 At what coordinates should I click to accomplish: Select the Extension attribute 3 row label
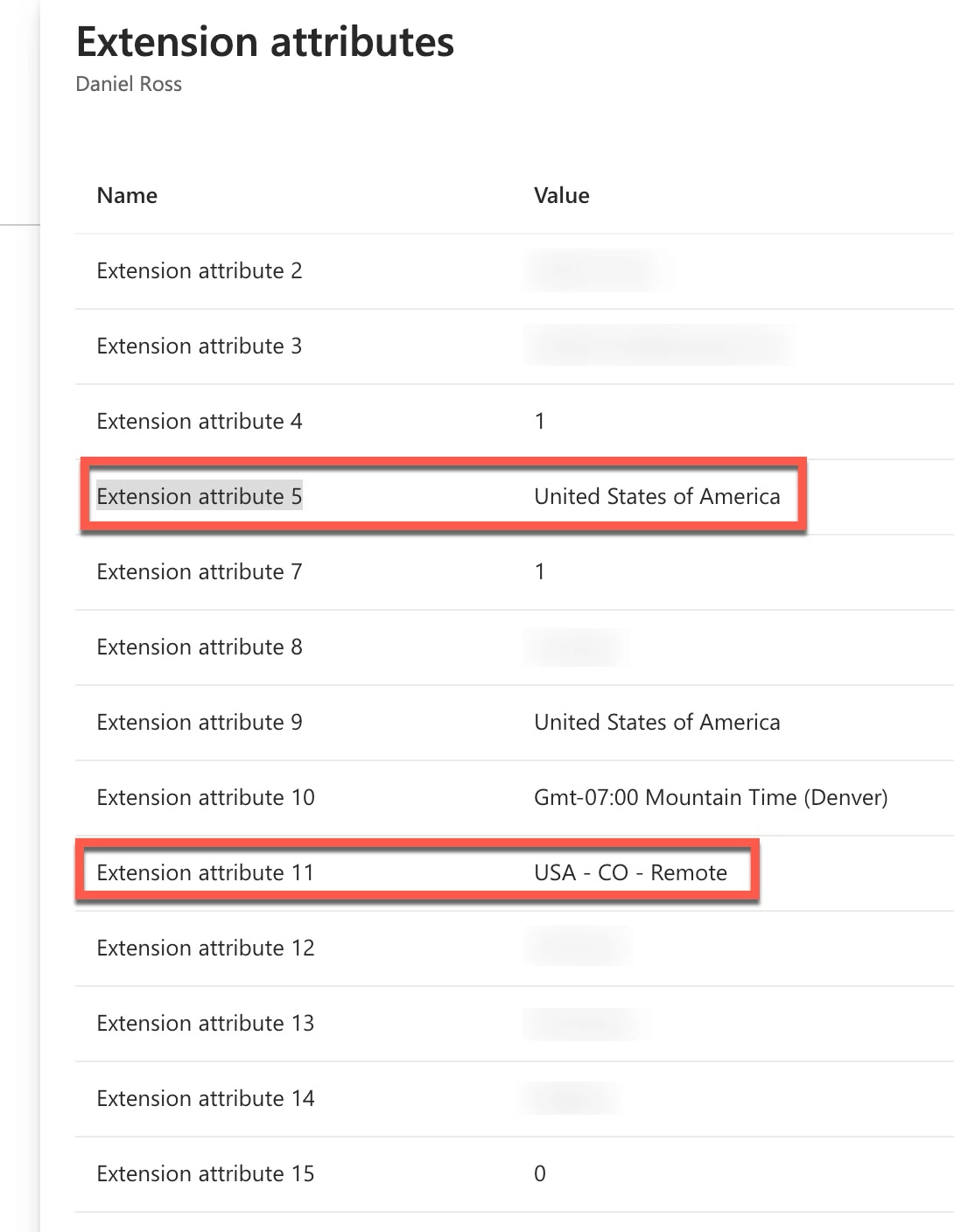(x=200, y=346)
